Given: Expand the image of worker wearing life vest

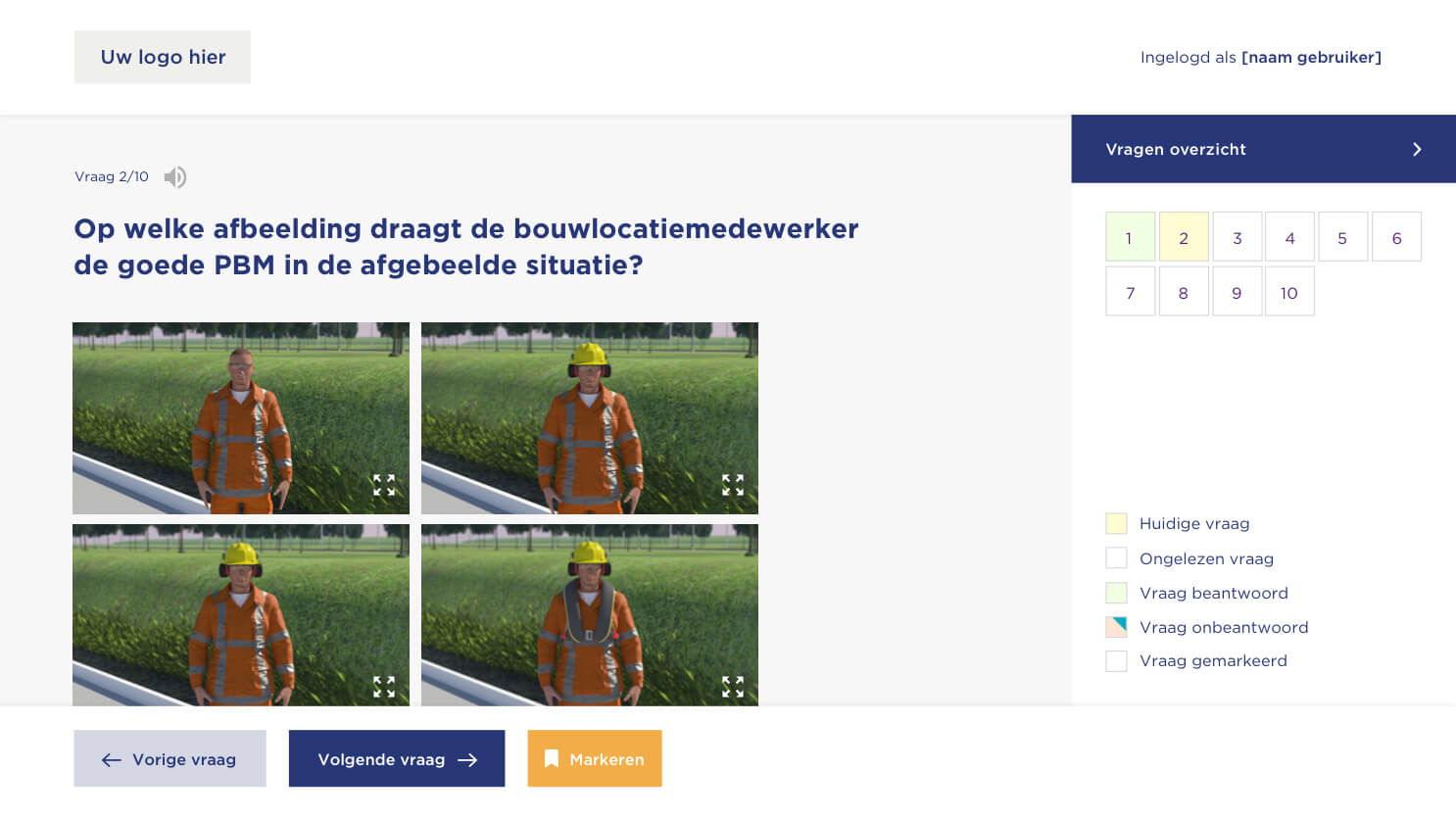Looking at the screenshot, I should point(733,686).
